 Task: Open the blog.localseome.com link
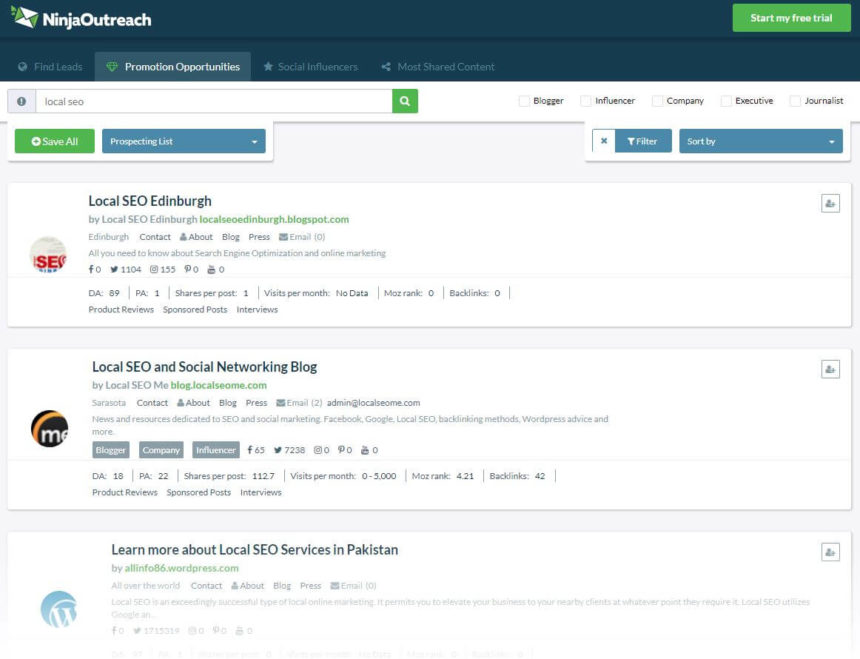(217, 383)
